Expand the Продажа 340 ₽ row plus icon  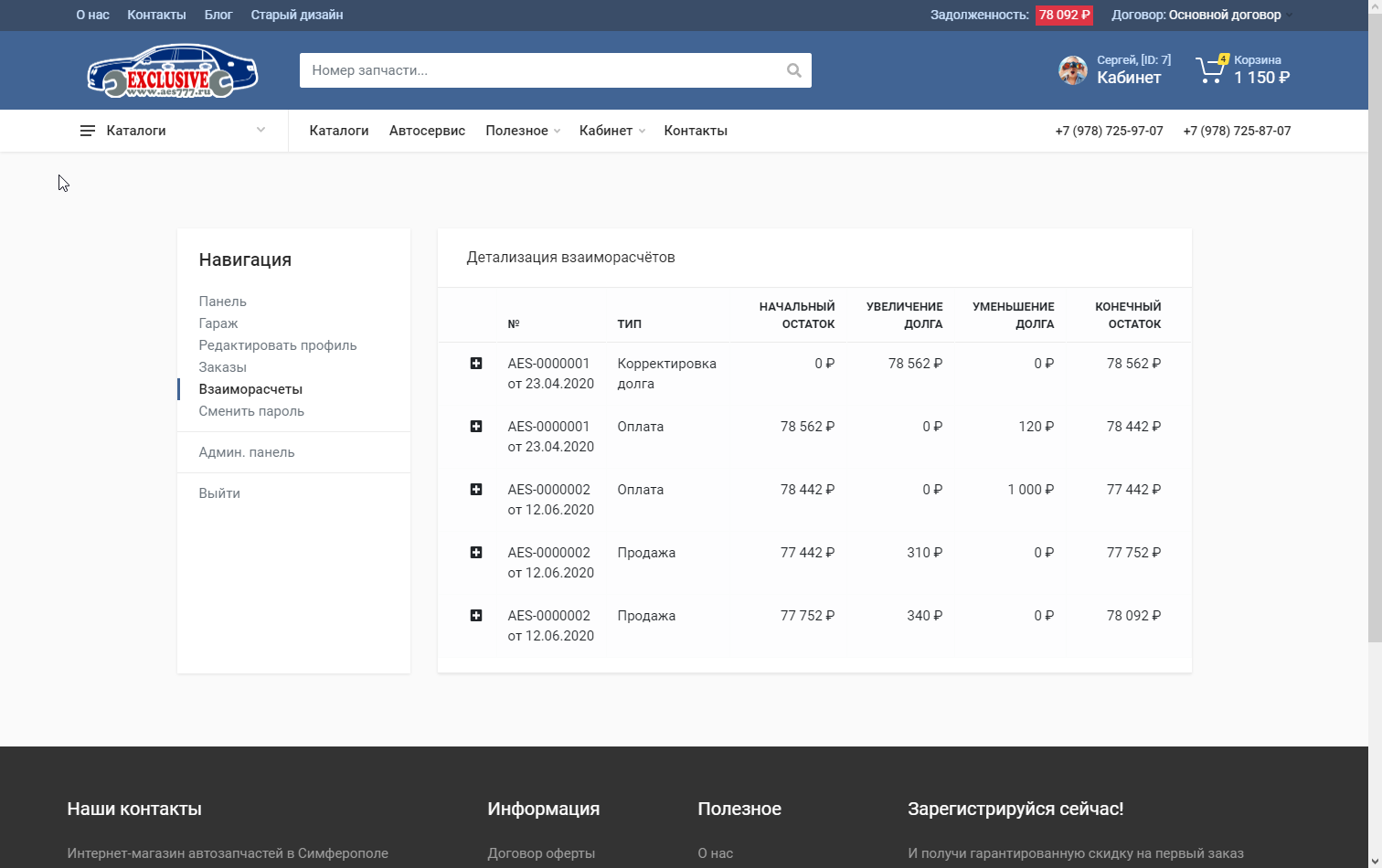pyautogui.click(x=476, y=616)
